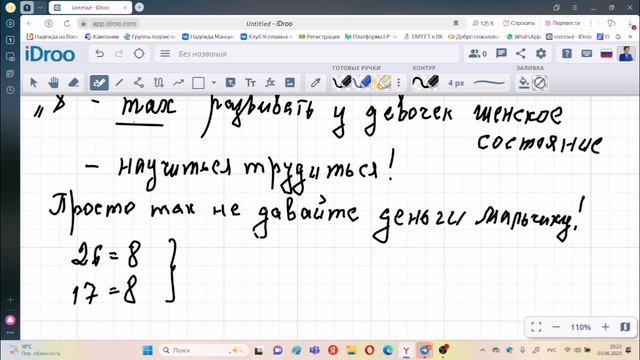The width and height of the screenshot is (640, 360).
Task: Redo the last undone action
Action: click(x=119, y=54)
